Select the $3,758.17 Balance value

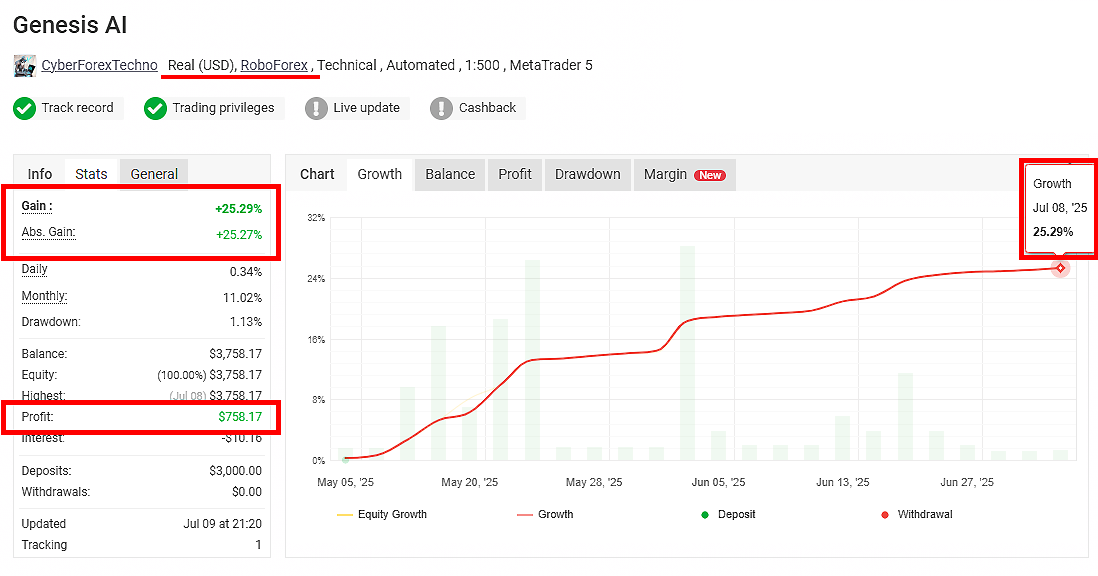click(235, 353)
